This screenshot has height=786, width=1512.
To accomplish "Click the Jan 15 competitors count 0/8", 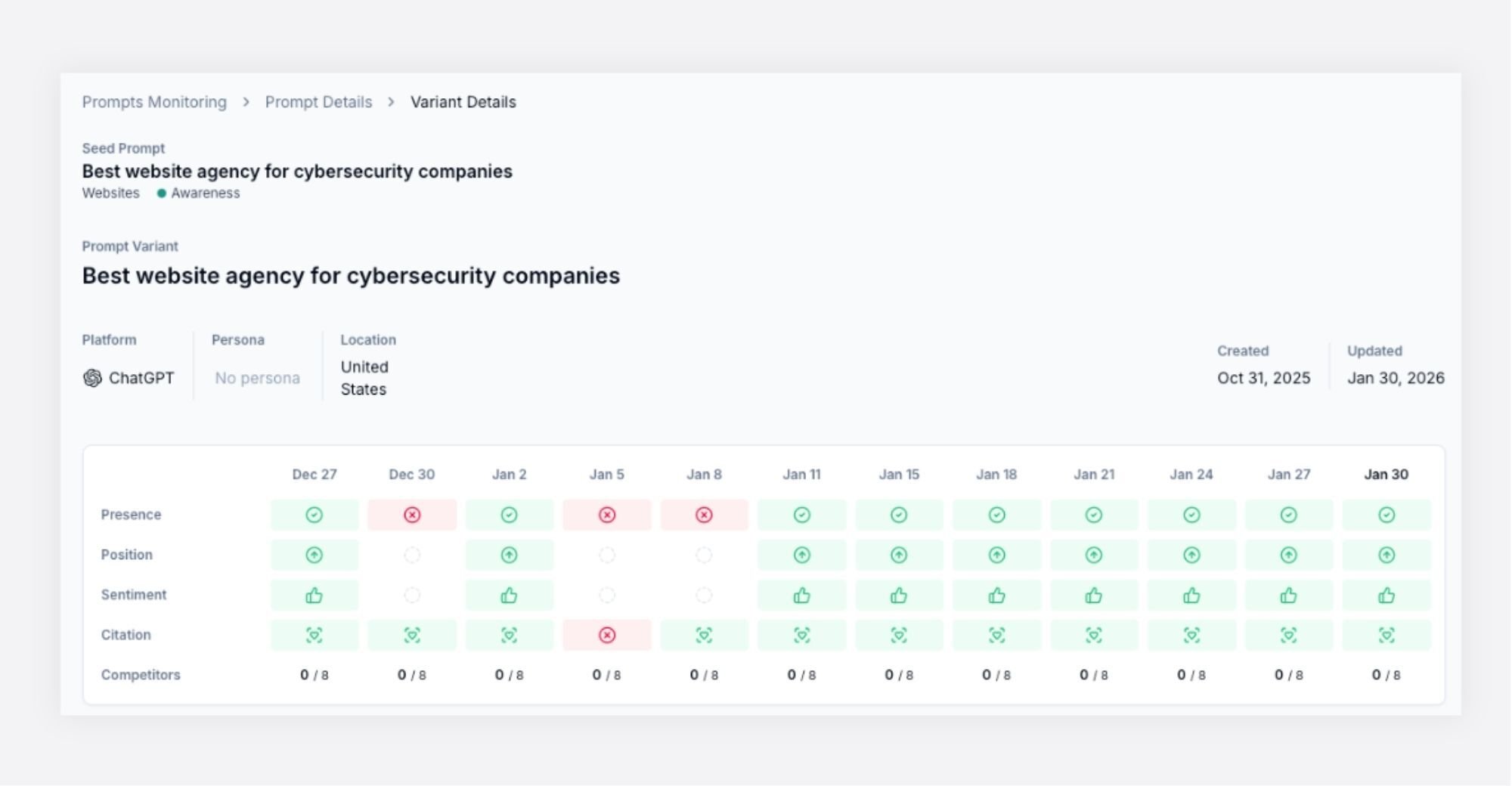I will pyautogui.click(x=899, y=675).
